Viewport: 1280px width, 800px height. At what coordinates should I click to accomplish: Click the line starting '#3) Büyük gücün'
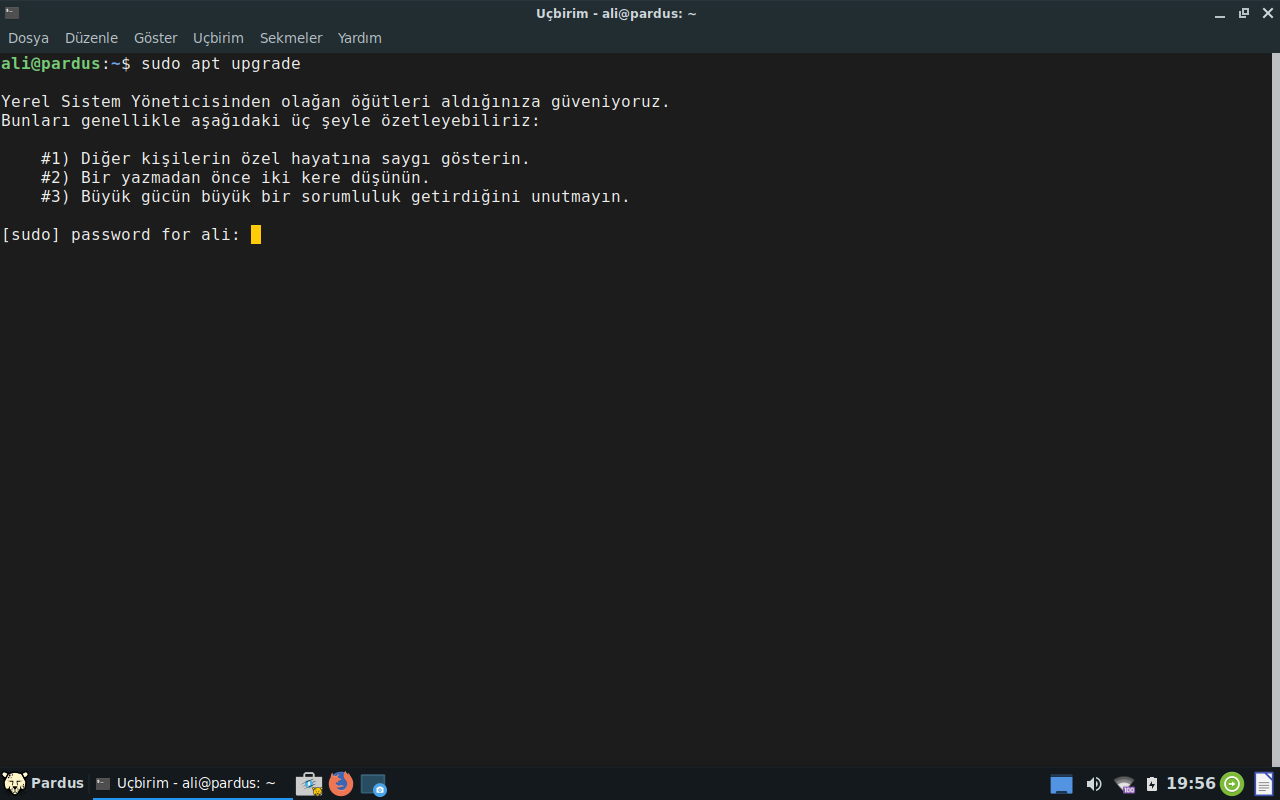click(336, 197)
